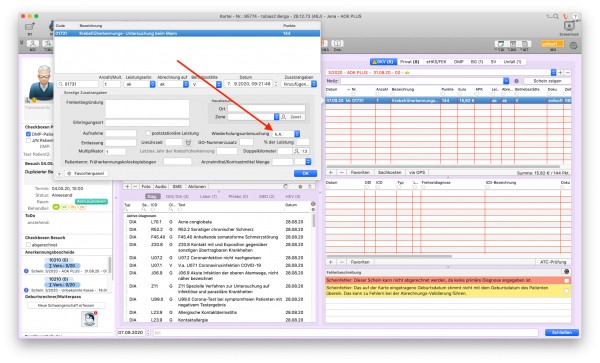
Task: Toggle the DMP-Patient checkbox
Action: (28, 134)
